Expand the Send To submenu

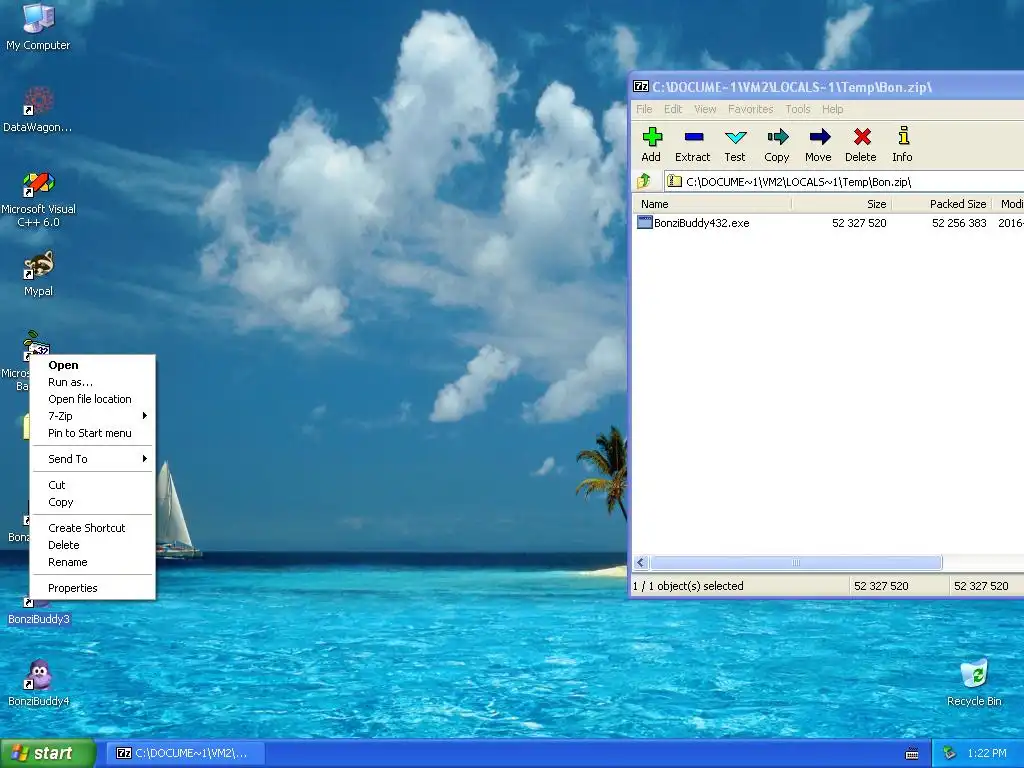[93, 459]
